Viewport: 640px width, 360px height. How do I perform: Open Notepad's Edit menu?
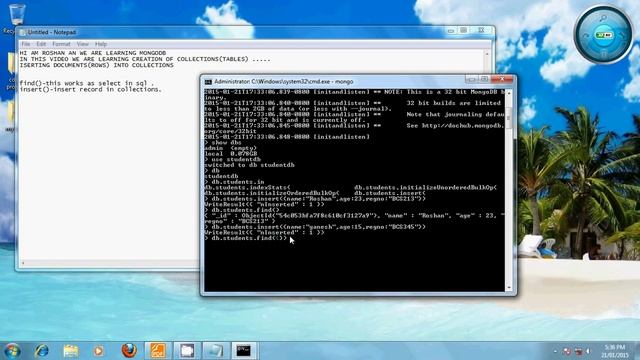(41, 44)
